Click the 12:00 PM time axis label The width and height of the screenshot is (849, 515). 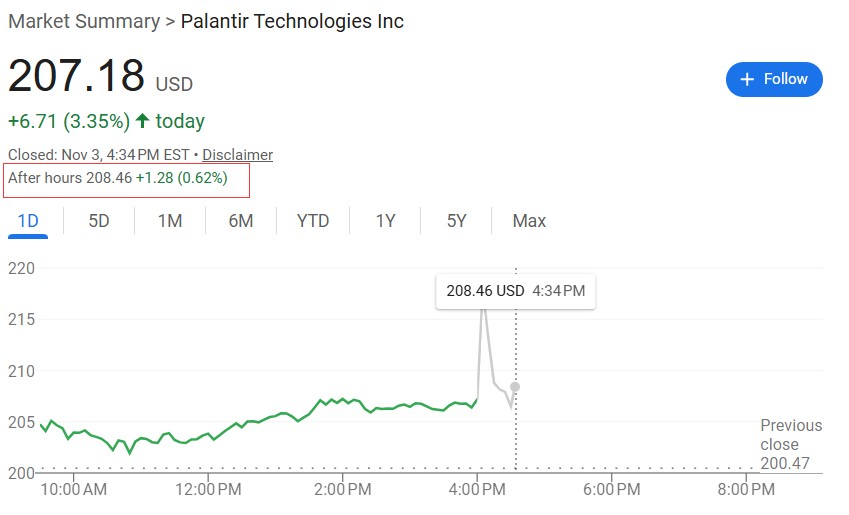tap(207, 490)
